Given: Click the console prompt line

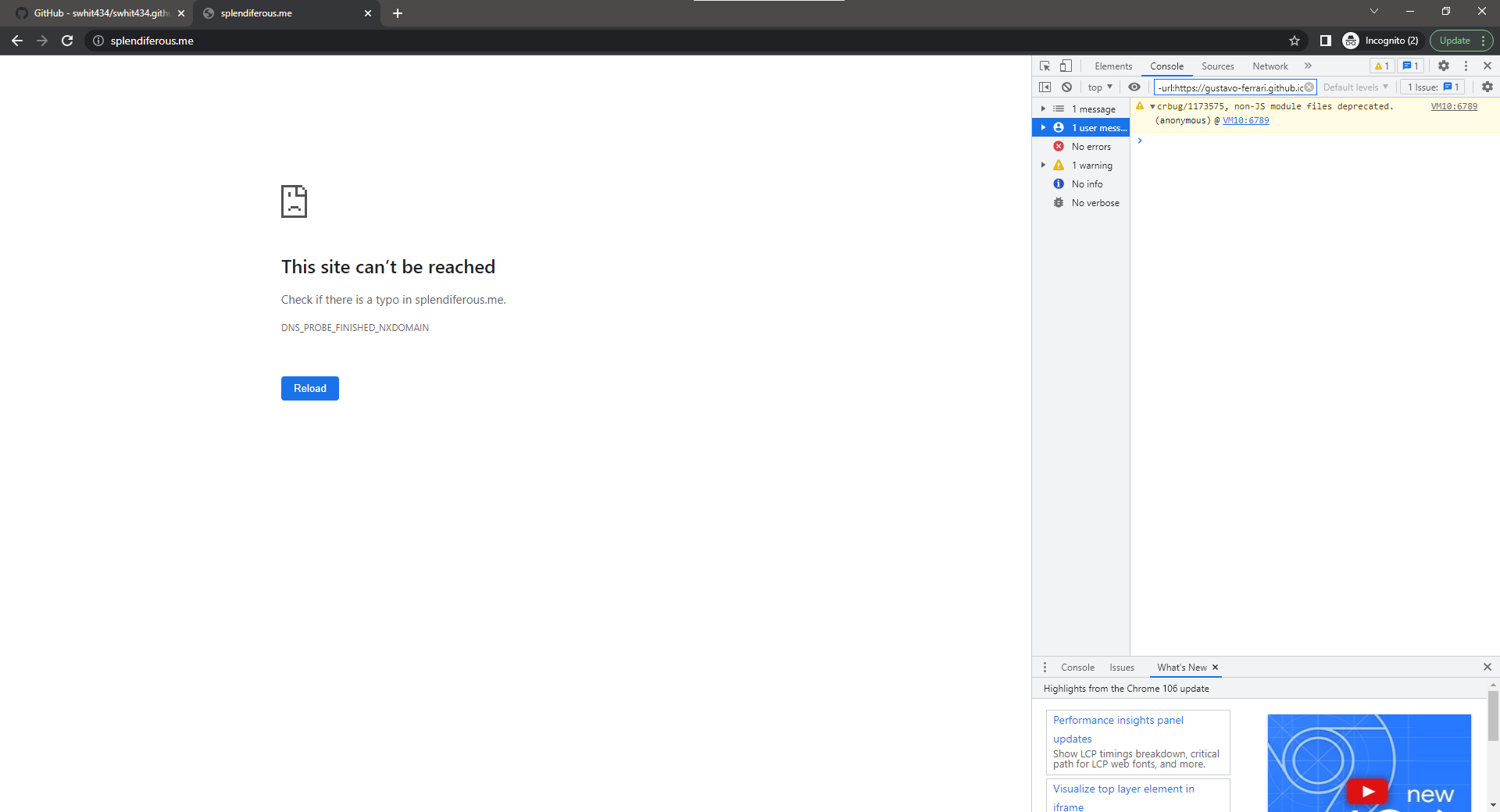Looking at the screenshot, I should pos(1319,141).
